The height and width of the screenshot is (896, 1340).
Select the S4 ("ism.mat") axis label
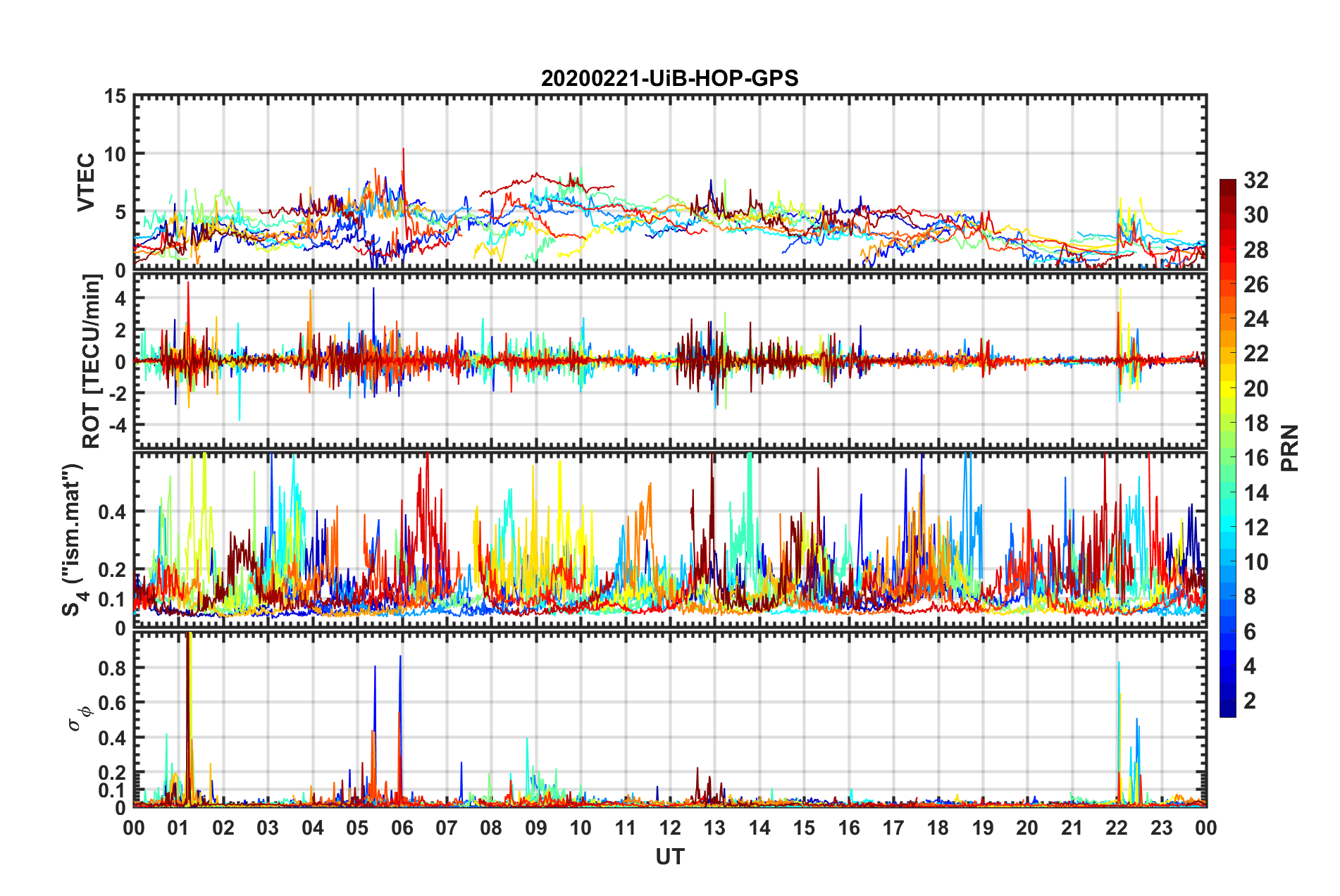[x=73, y=540]
